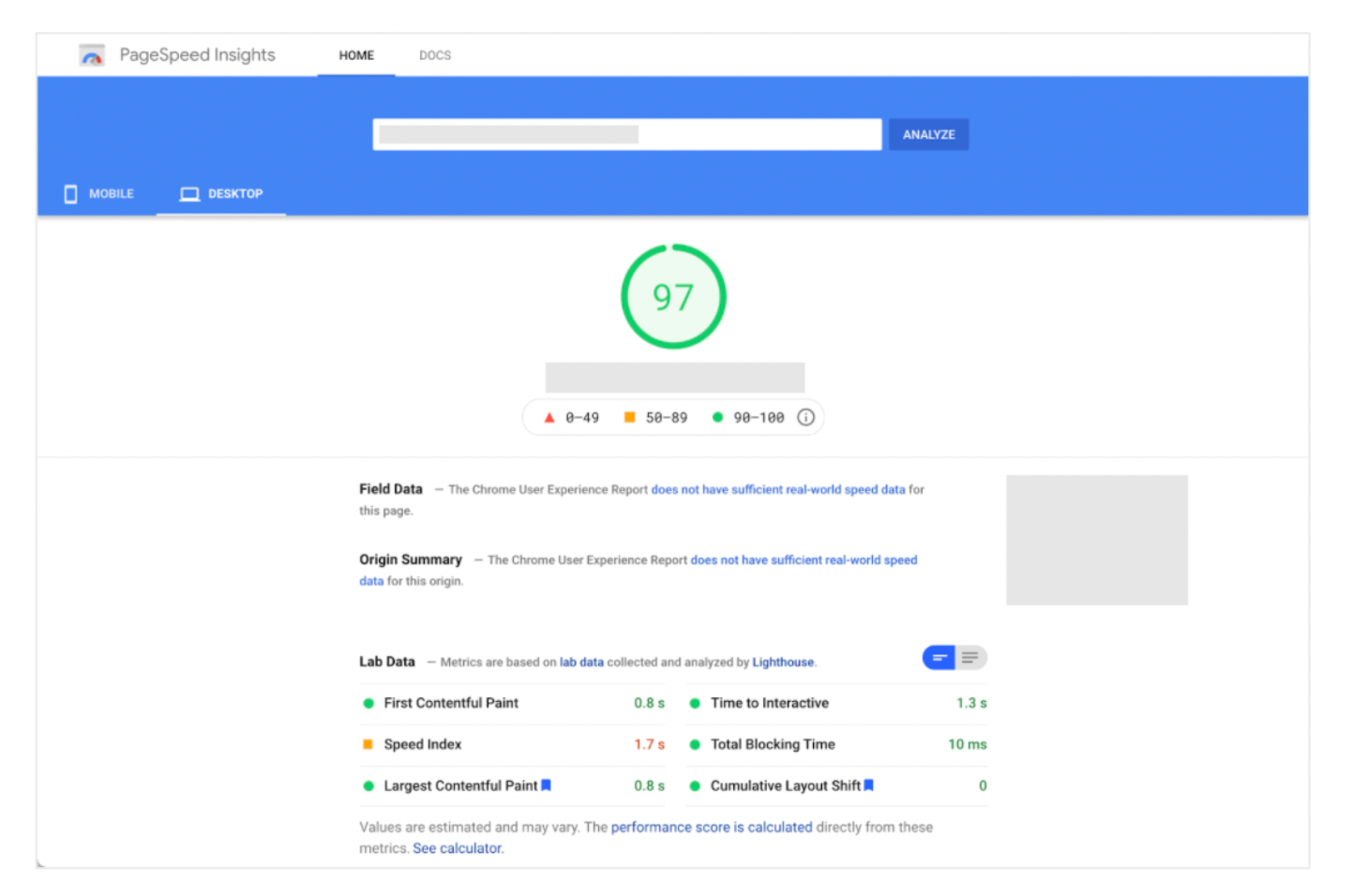Click the ANALYZE button
The height and width of the screenshot is (896, 1352).
(x=928, y=134)
